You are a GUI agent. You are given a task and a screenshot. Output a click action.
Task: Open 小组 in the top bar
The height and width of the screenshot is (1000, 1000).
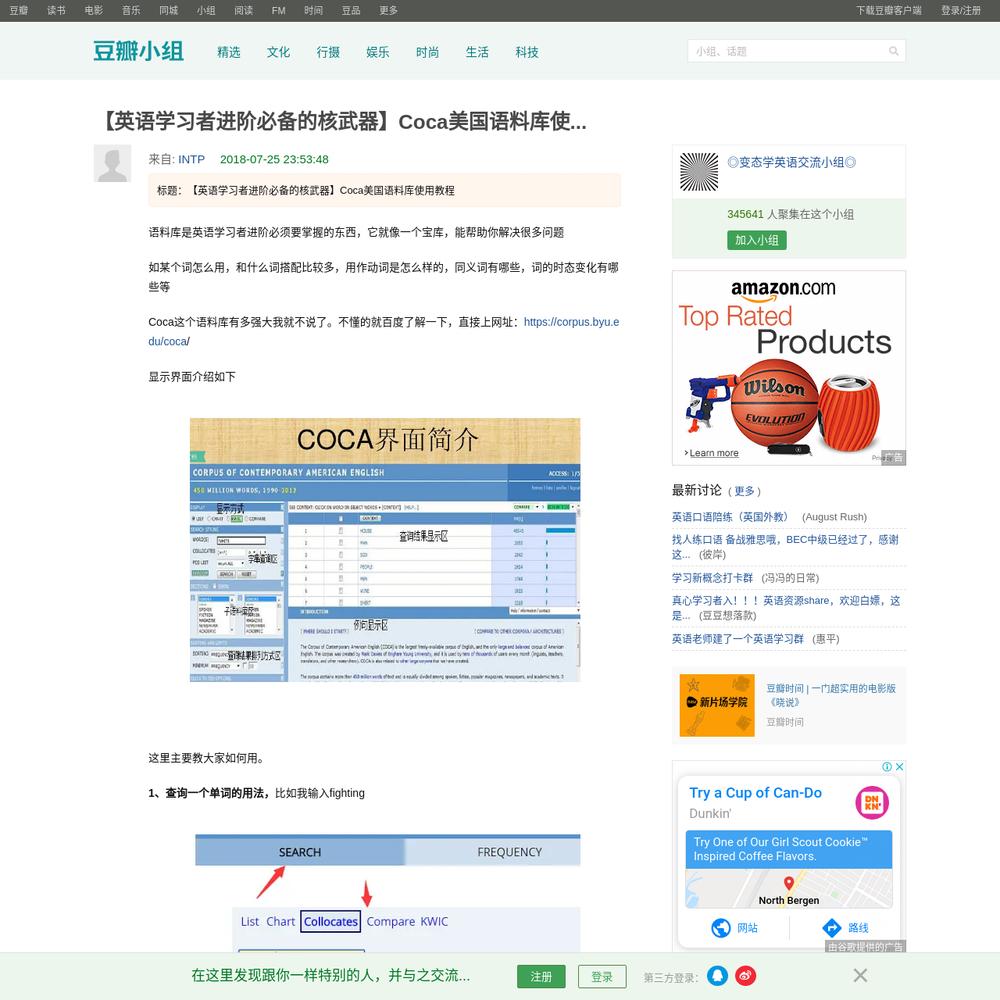[206, 10]
